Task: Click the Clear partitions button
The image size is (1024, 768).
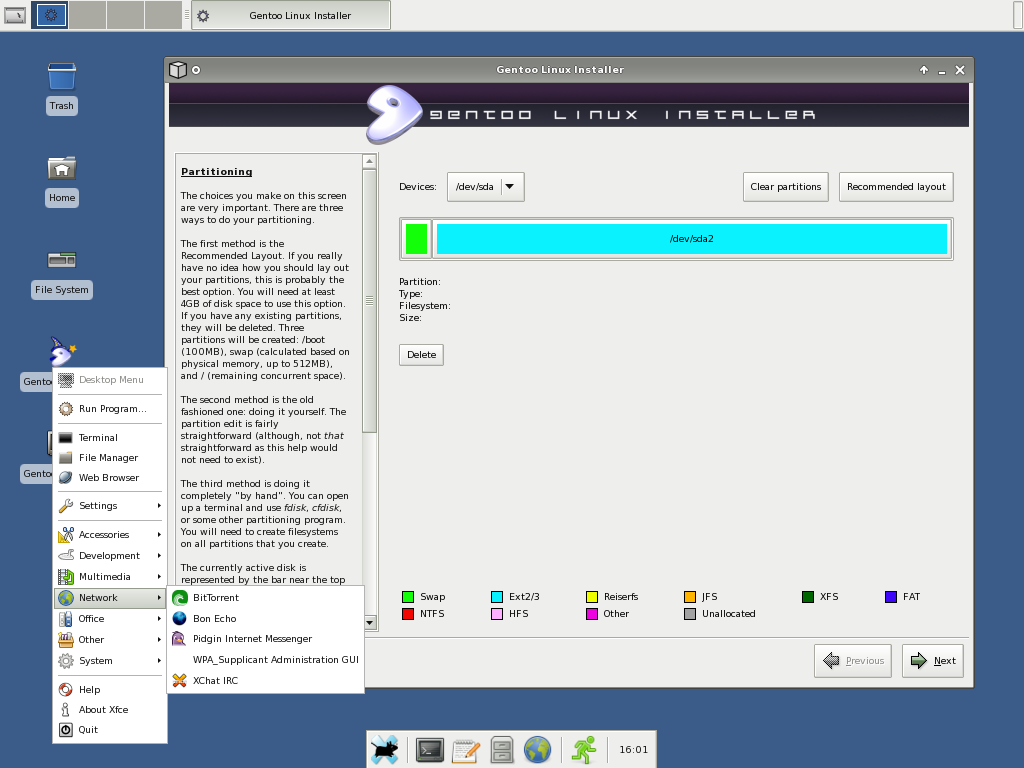Action: (x=786, y=187)
